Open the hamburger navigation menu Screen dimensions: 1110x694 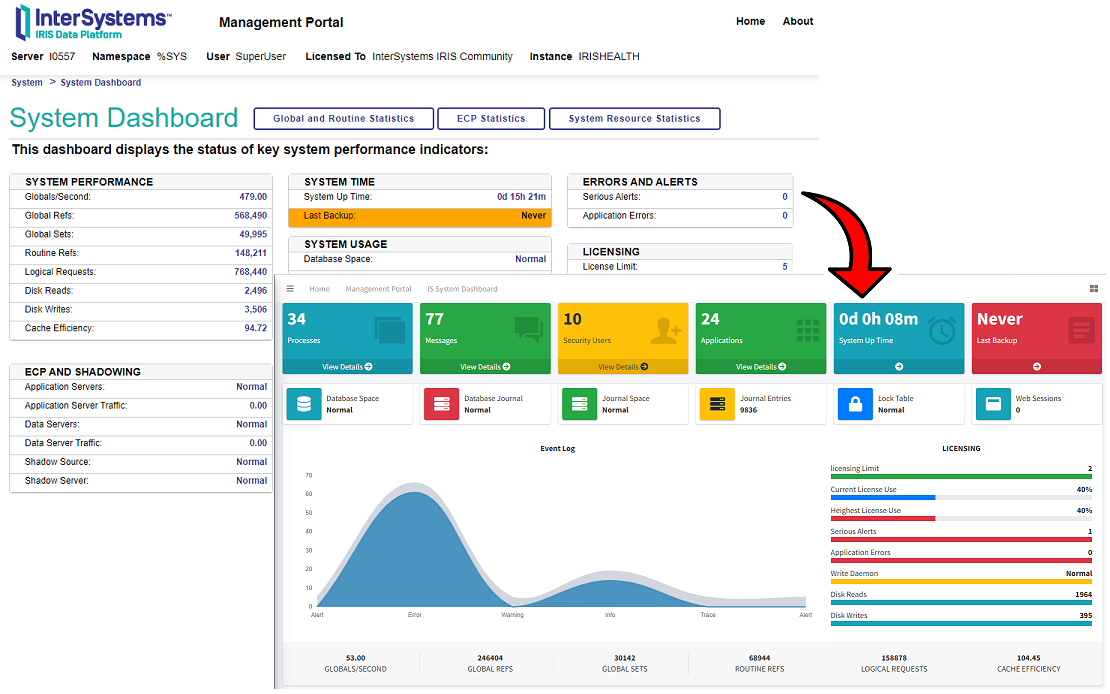289,287
